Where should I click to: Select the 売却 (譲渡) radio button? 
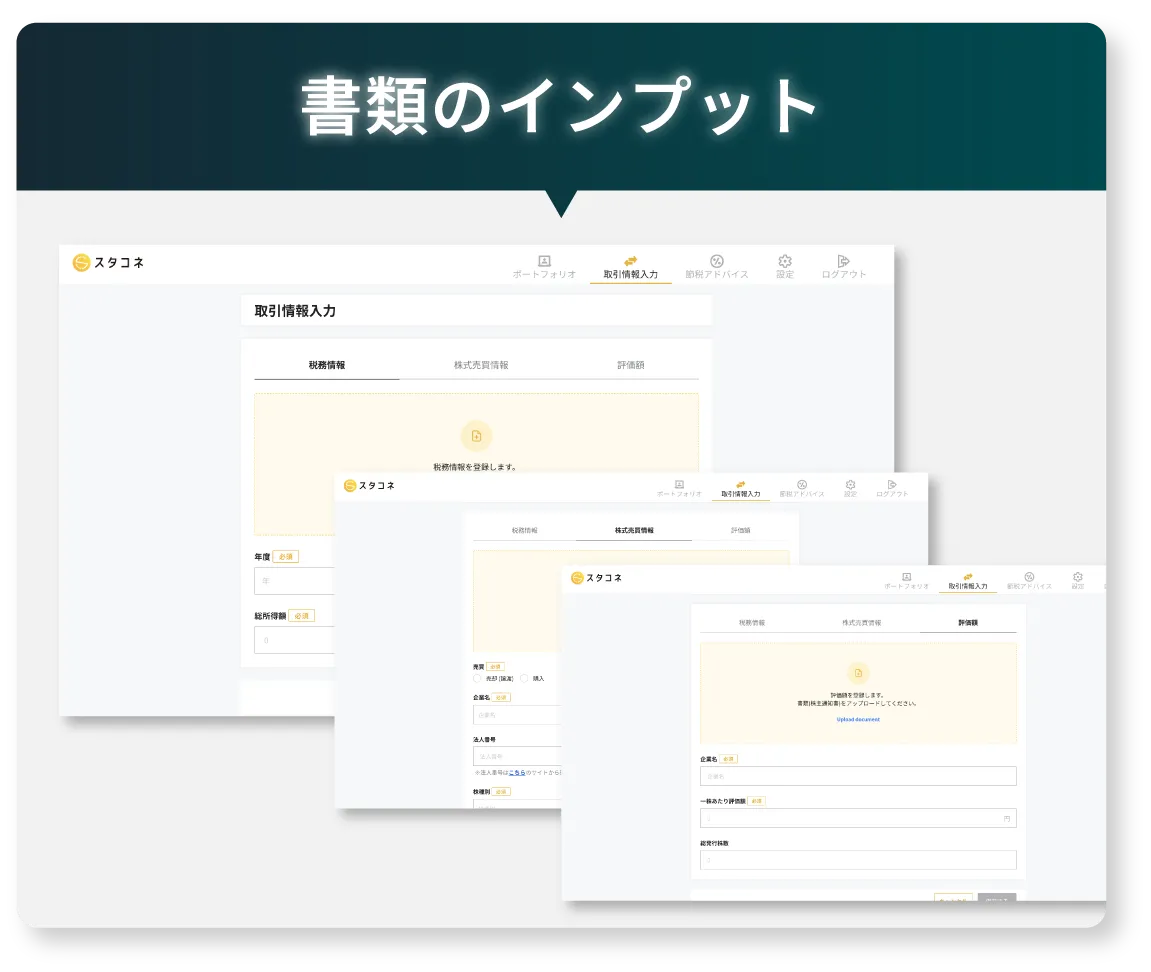click(478, 678)
